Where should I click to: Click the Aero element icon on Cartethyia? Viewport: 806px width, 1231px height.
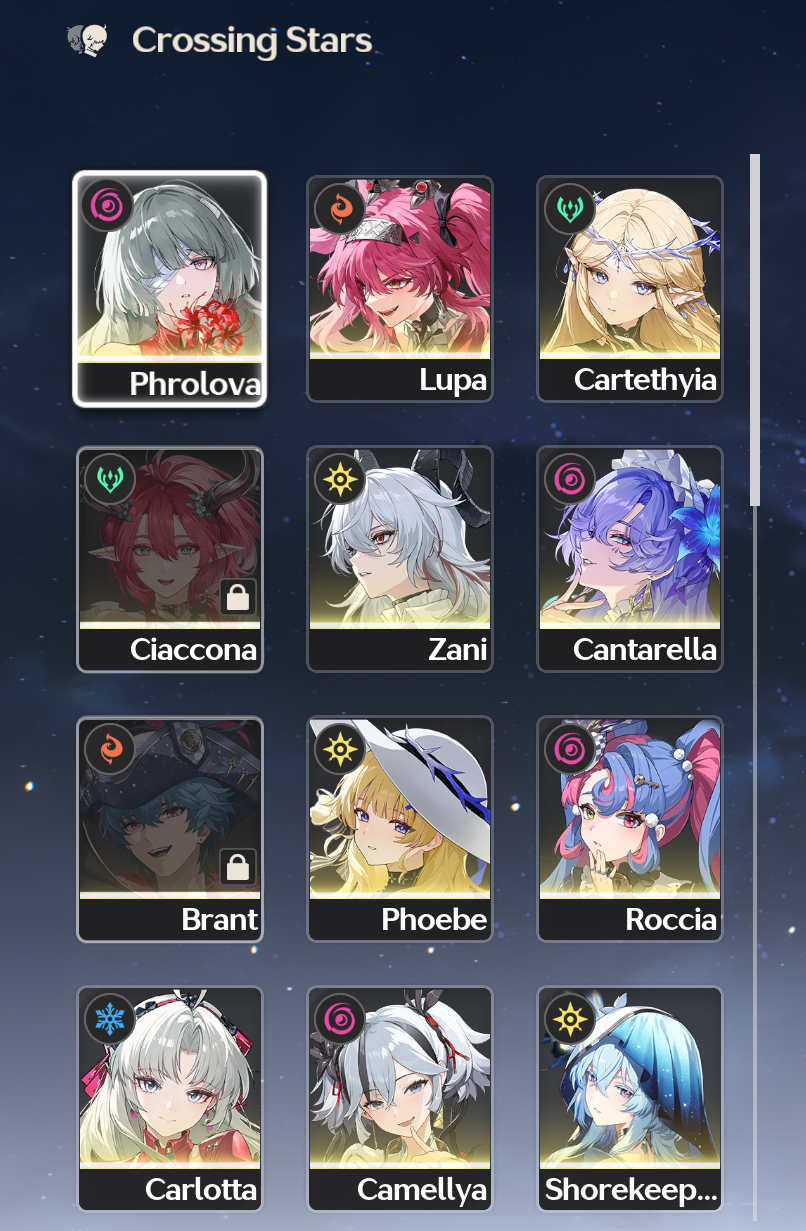[570, 206]
